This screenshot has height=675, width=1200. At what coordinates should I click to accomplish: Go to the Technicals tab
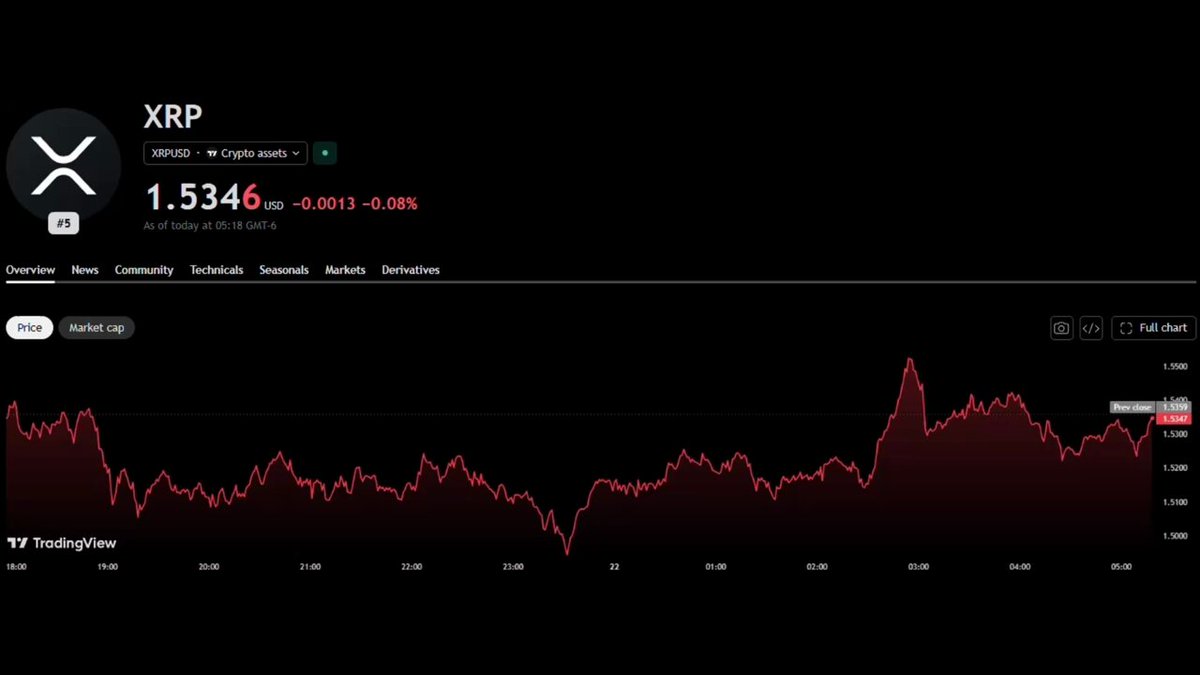tap(217, 270)
